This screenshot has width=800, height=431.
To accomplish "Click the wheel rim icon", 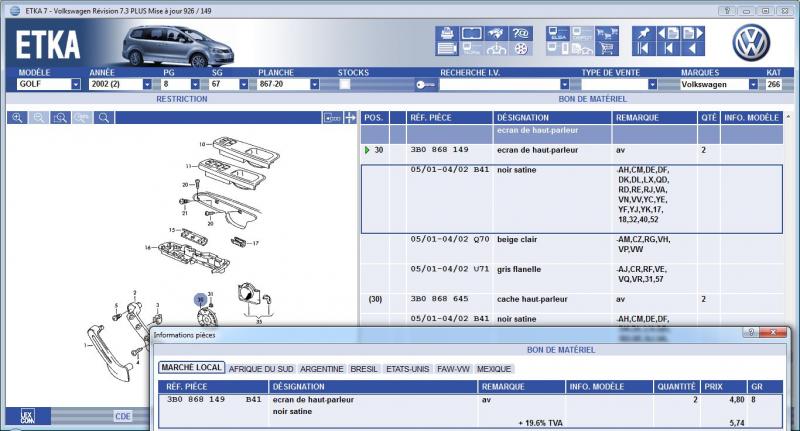I will click(x=520, y=48).
